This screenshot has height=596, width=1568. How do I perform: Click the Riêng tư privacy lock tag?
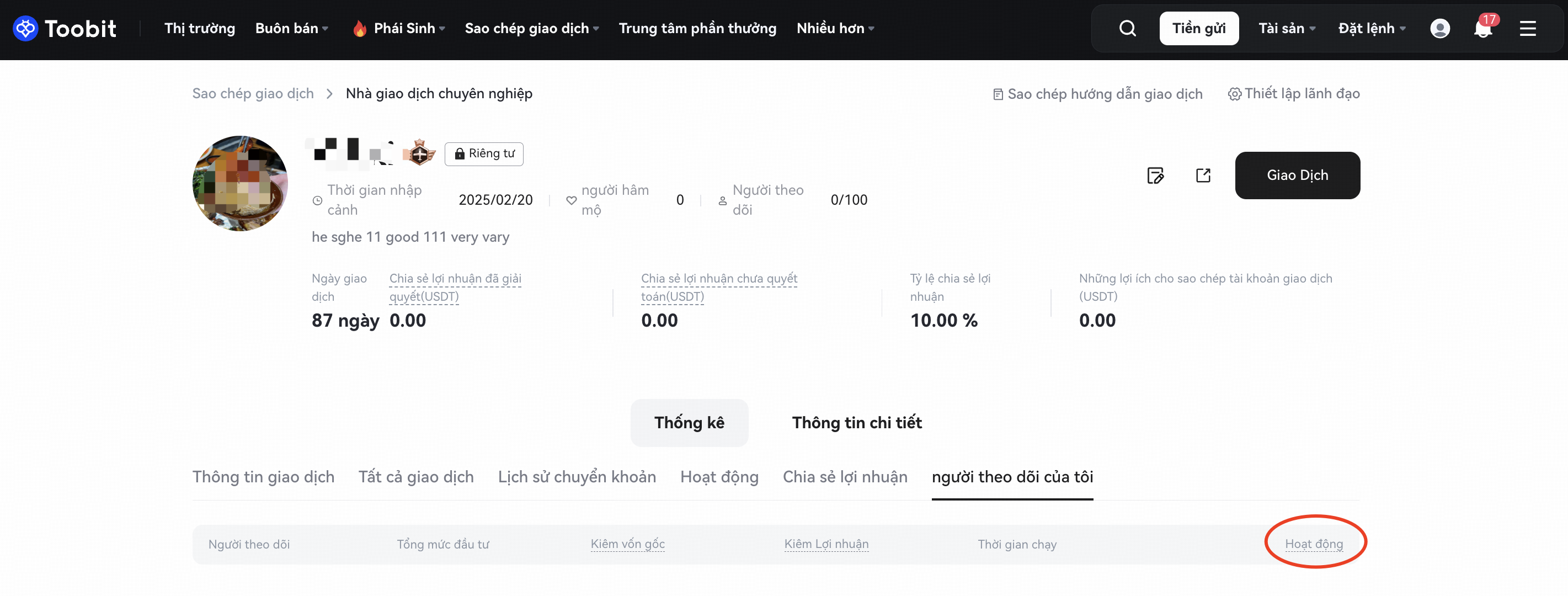point(484,154)
